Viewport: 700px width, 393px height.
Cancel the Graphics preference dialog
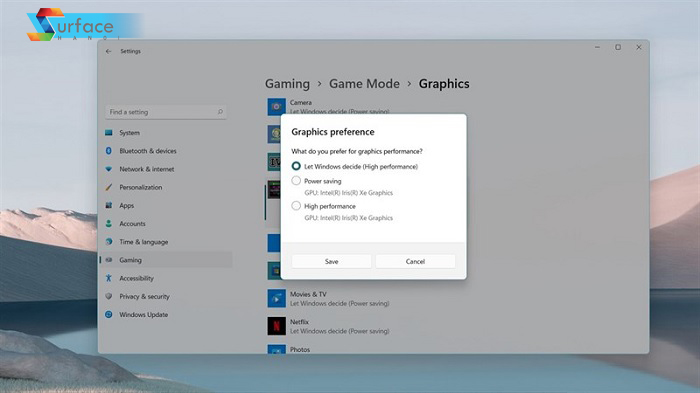coord(415,261)
